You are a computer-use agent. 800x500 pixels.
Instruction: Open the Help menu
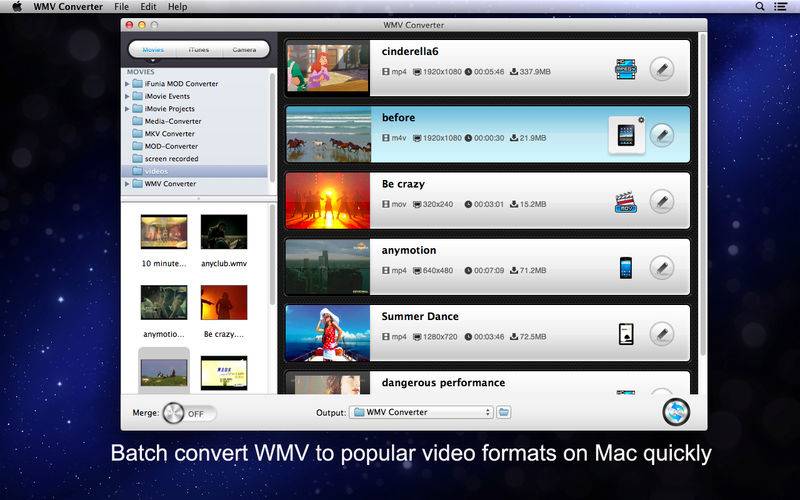pyautogui.click(x=178, y=7)
